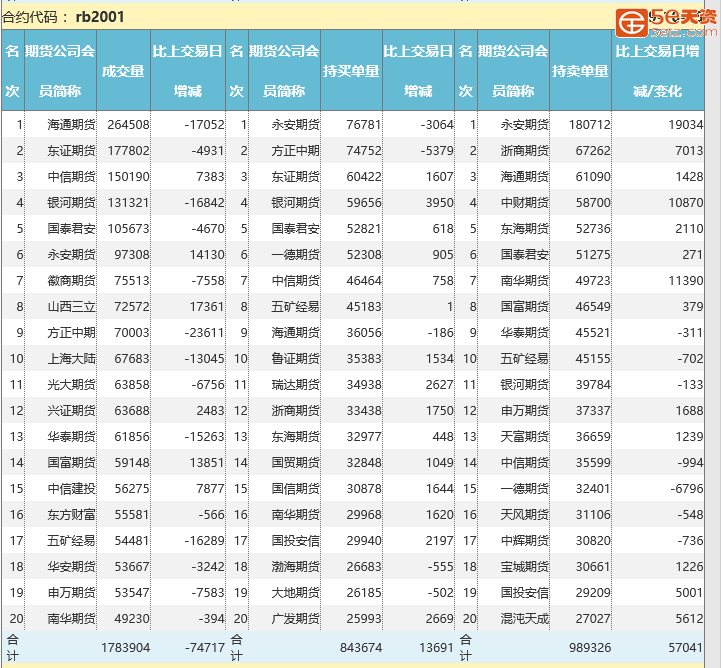Click volume change value -17052
This screenshot has height=668, width=723.
(x=204, y=124)
